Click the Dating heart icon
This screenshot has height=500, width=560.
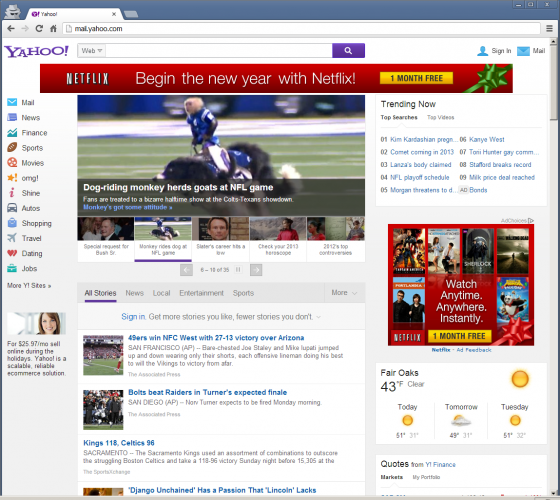point(12,253)
